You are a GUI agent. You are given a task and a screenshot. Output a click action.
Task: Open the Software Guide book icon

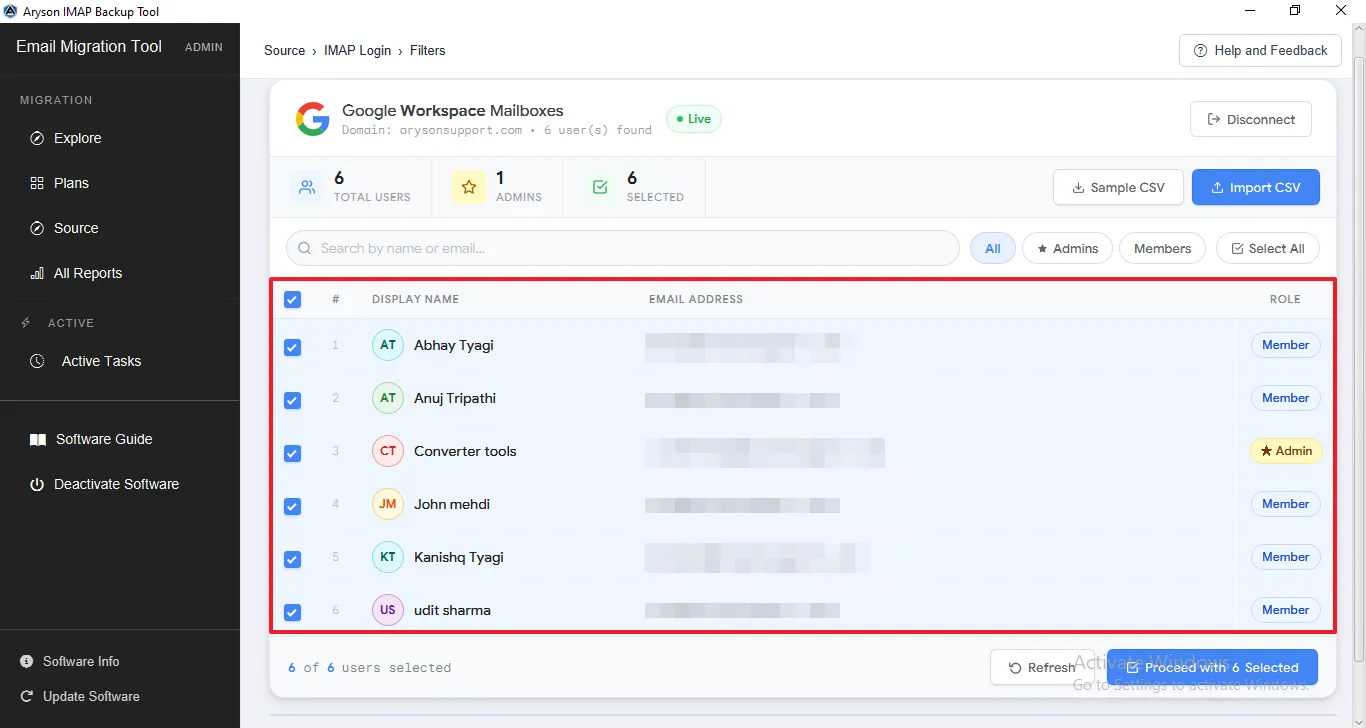coord(38,439)
